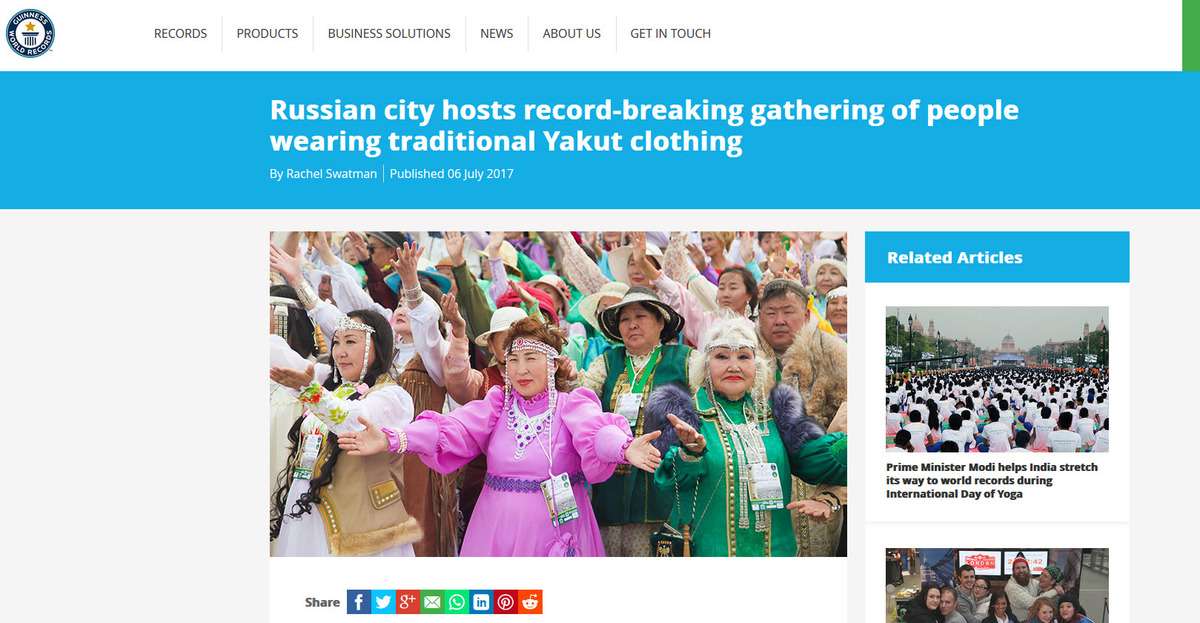The image size is (1200, 623).
Task: Open the Products menu
Action: (x=267, y=33)
